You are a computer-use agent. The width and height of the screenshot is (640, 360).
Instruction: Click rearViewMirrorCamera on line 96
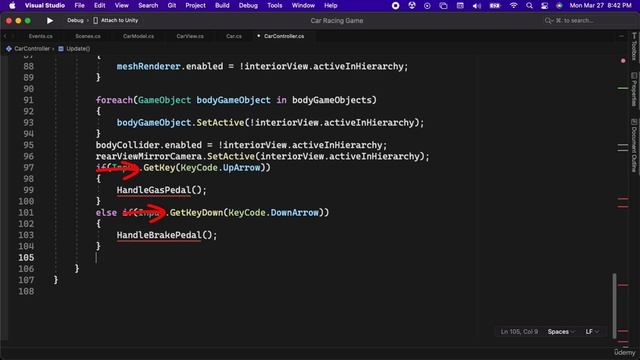coord(149,156)
